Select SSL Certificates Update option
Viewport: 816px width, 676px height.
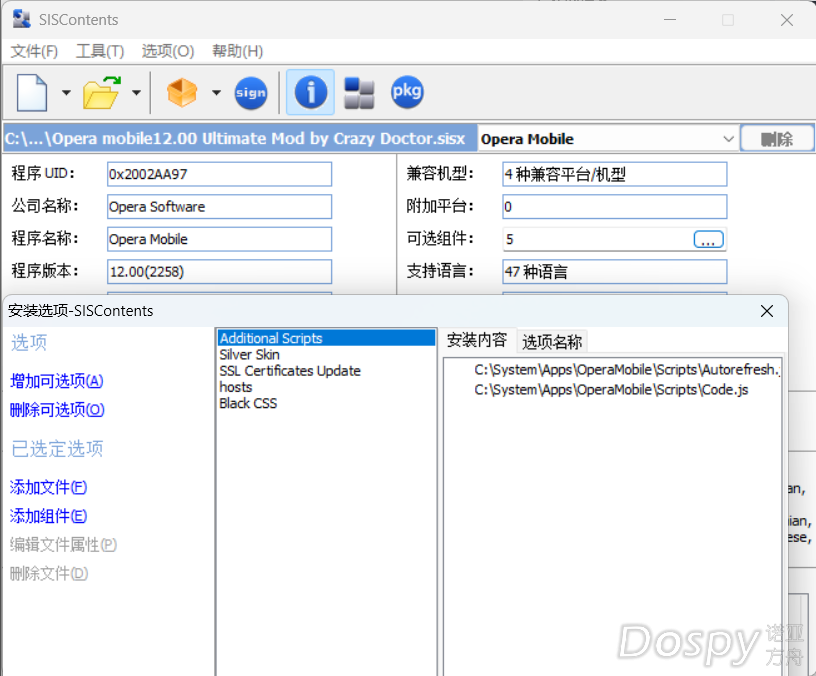click(326, 371)
